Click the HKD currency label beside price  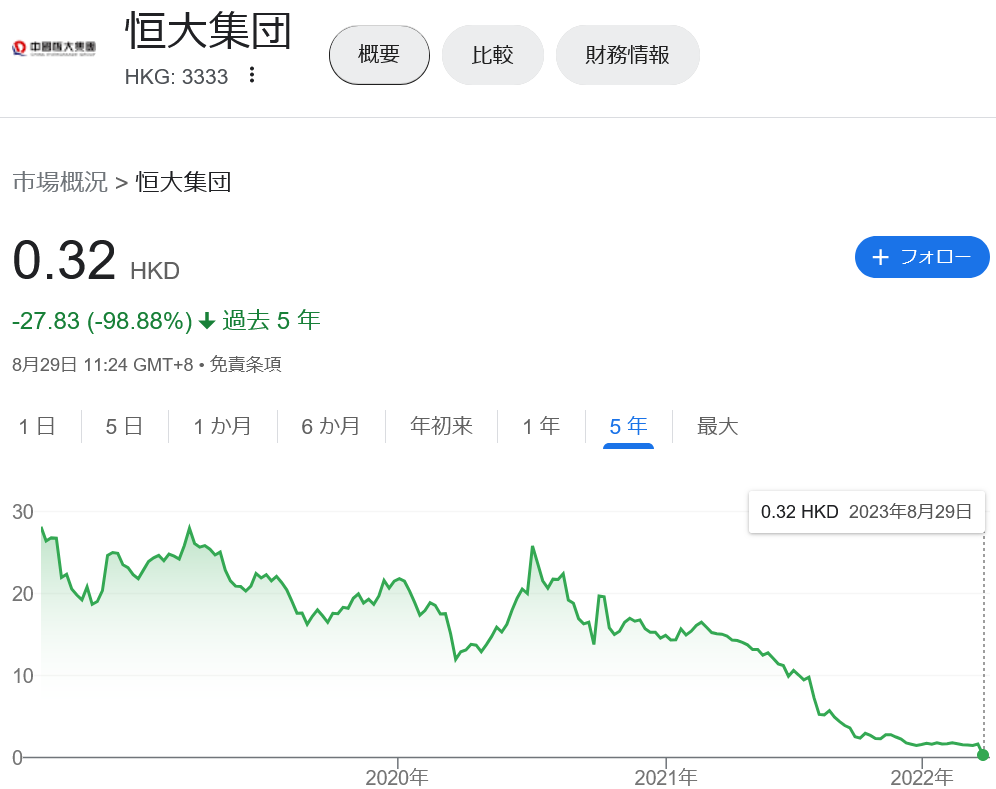pos(155,271)
